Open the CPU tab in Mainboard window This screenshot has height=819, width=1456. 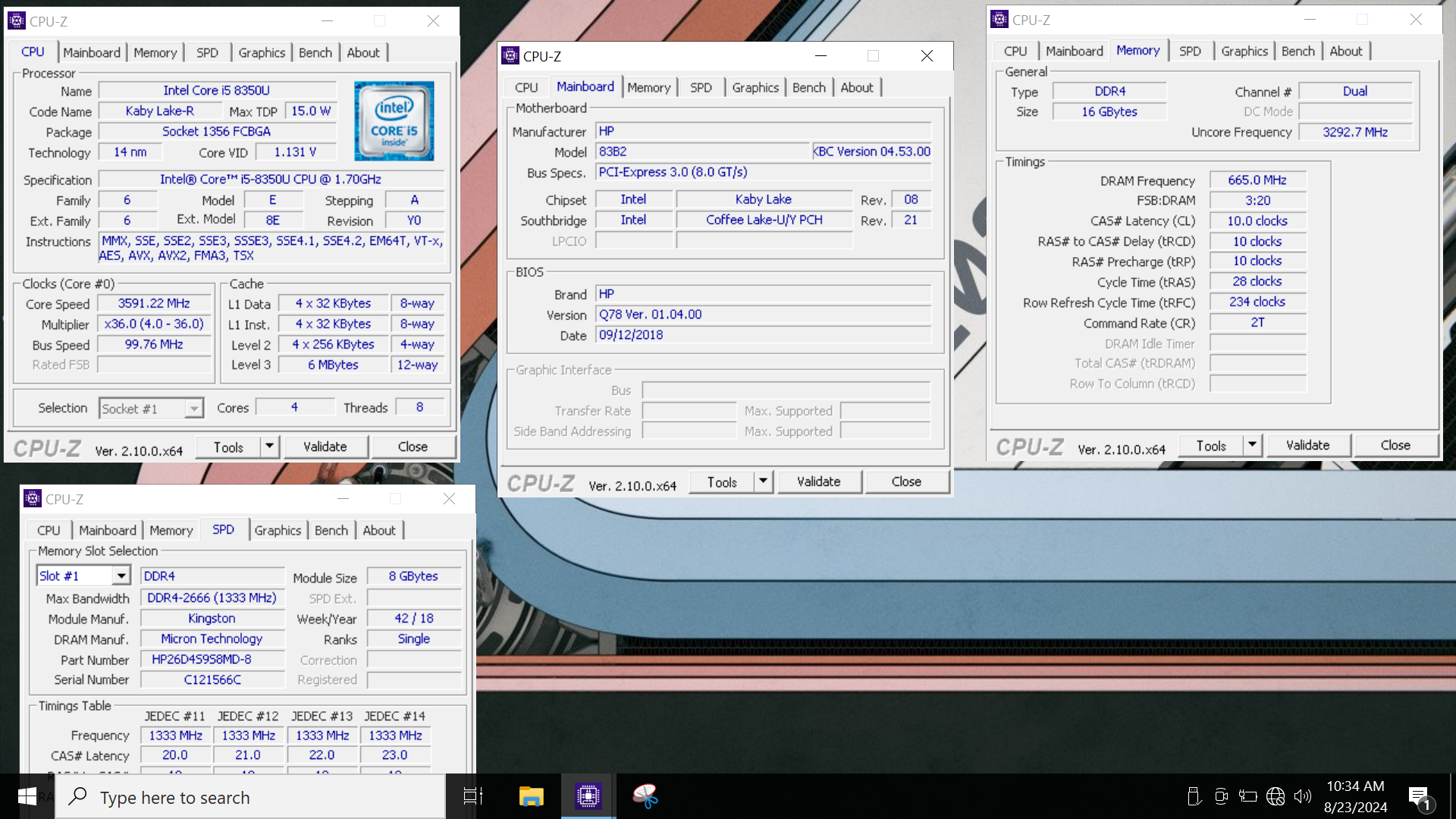526,87
